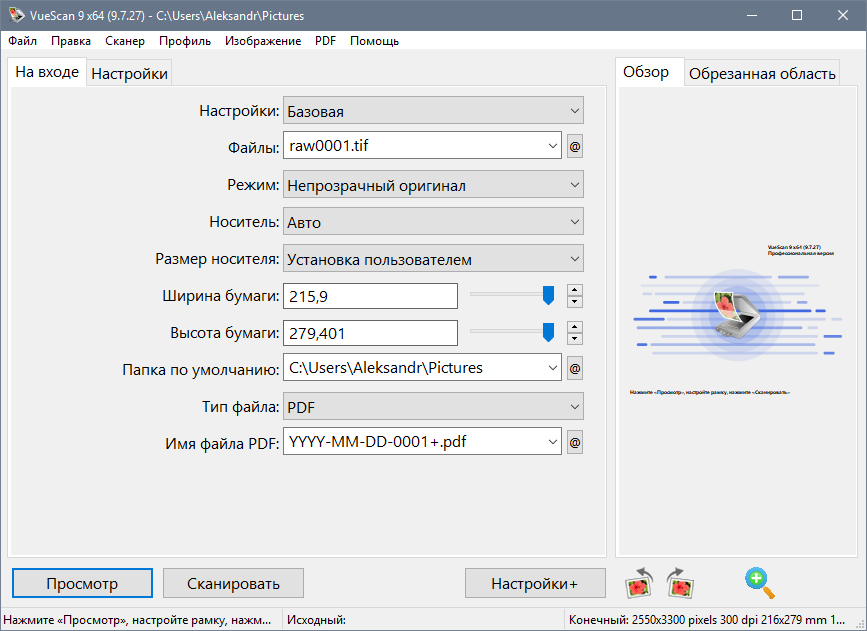Click the 'Исходный:' status bar entry

coord(316,620)
